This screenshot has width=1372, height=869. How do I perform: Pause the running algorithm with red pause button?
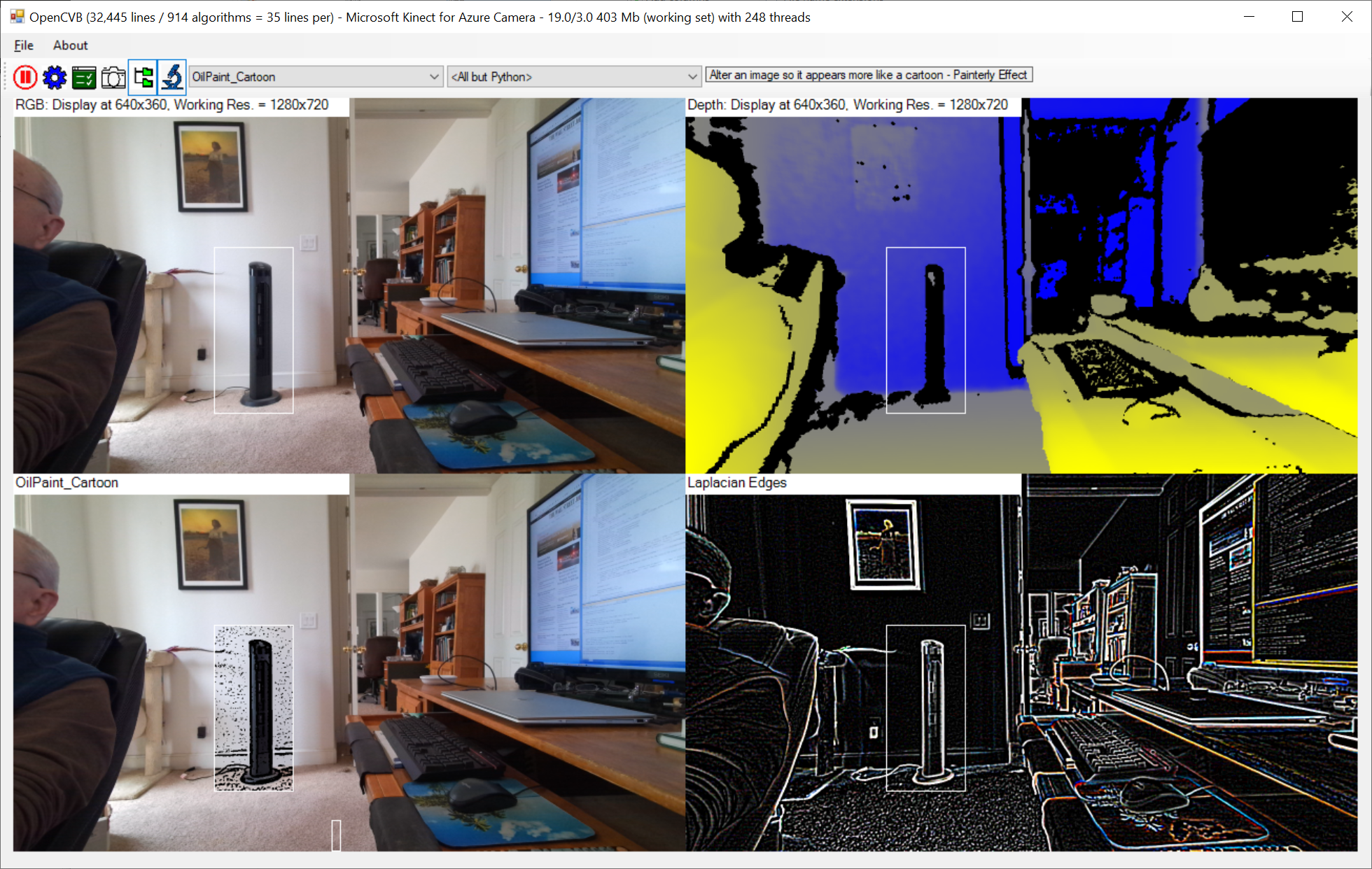click(25, 77)
